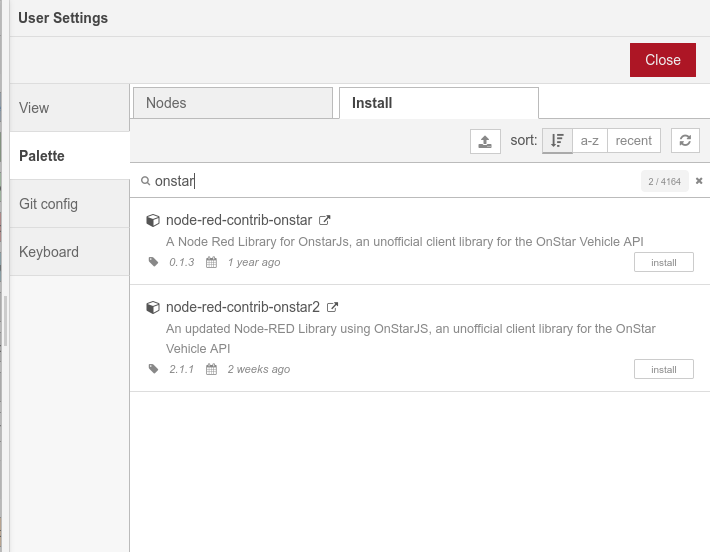This screenshot has width=710, height=552.
Task: Click the upload module file icon
Action: (485, 141)
